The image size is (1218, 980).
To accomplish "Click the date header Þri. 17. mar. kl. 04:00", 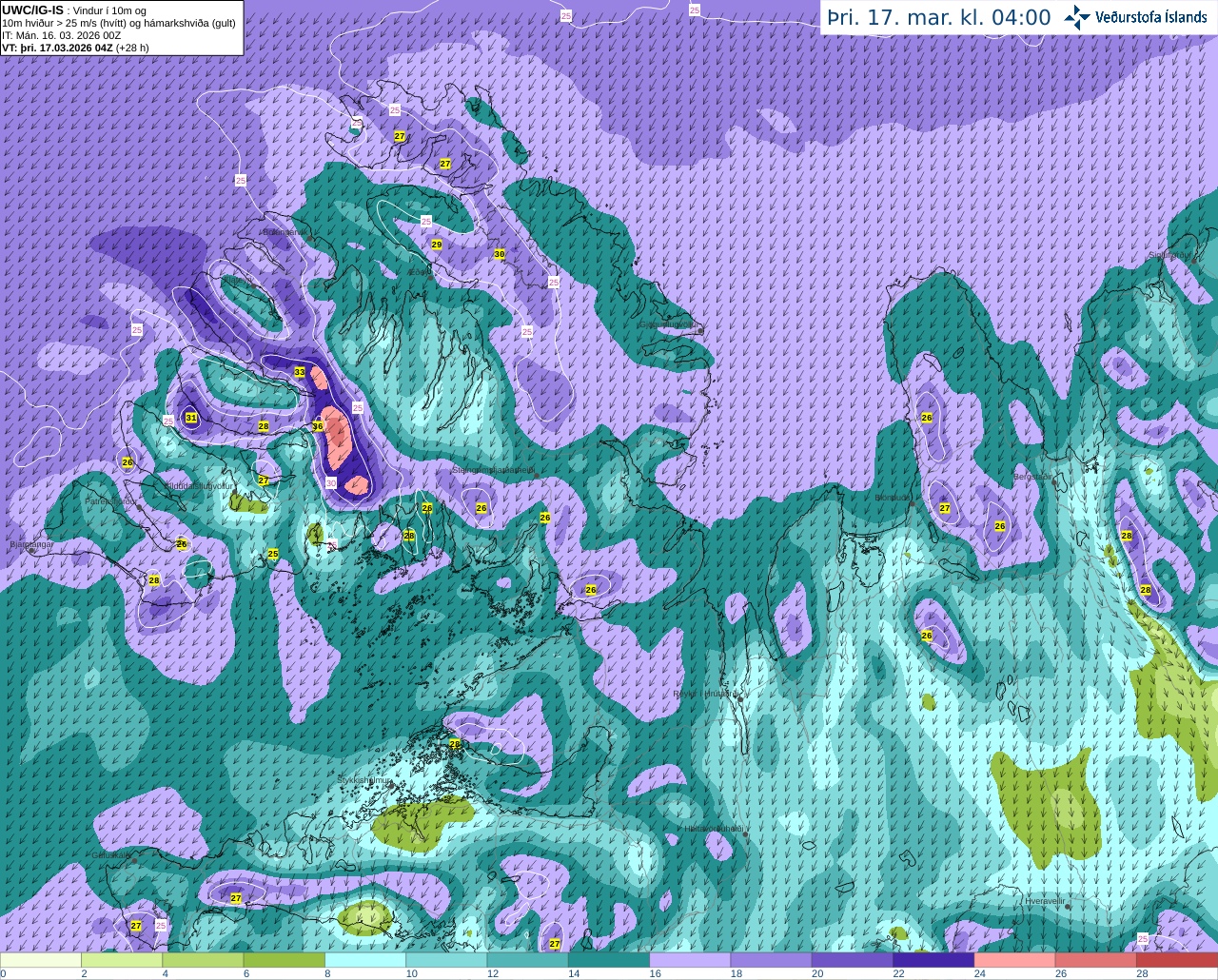I will (x=939, y=17).
